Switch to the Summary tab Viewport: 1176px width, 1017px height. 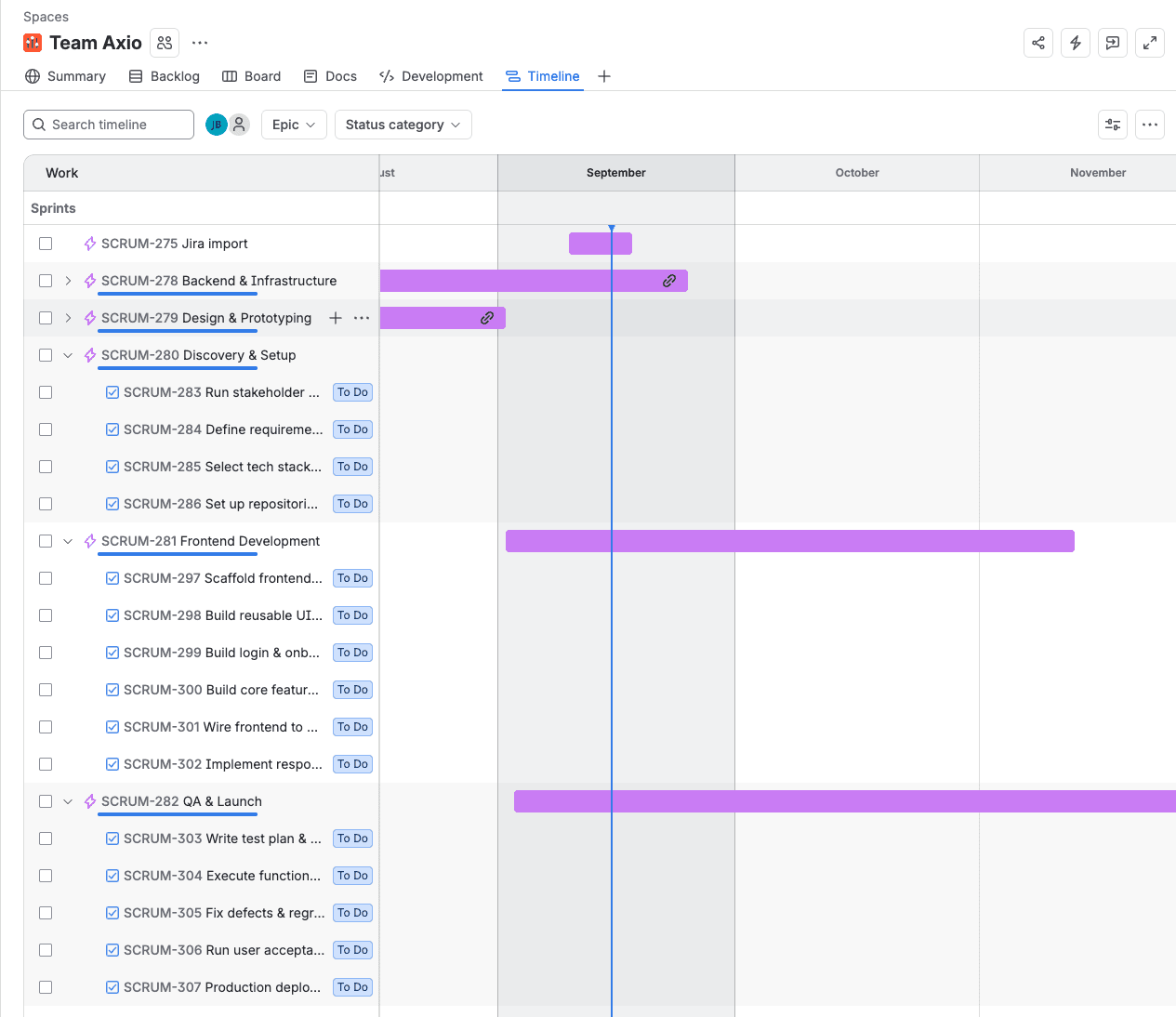(x=65, y=76)
